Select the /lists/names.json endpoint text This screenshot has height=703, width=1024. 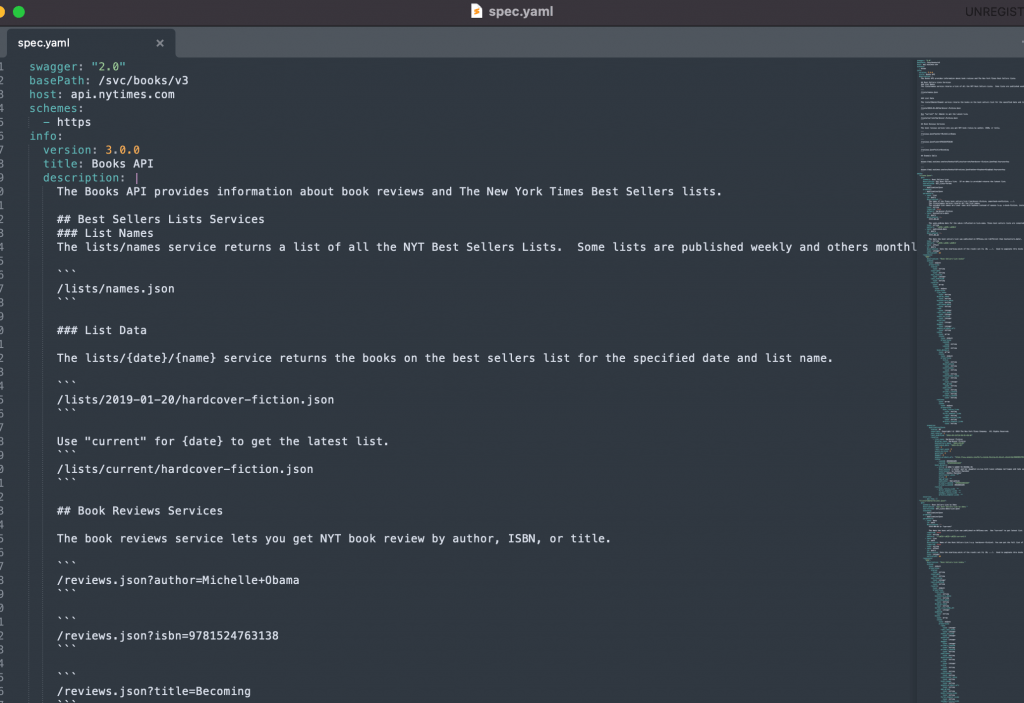pyautogui.click(x=116, y=288)
